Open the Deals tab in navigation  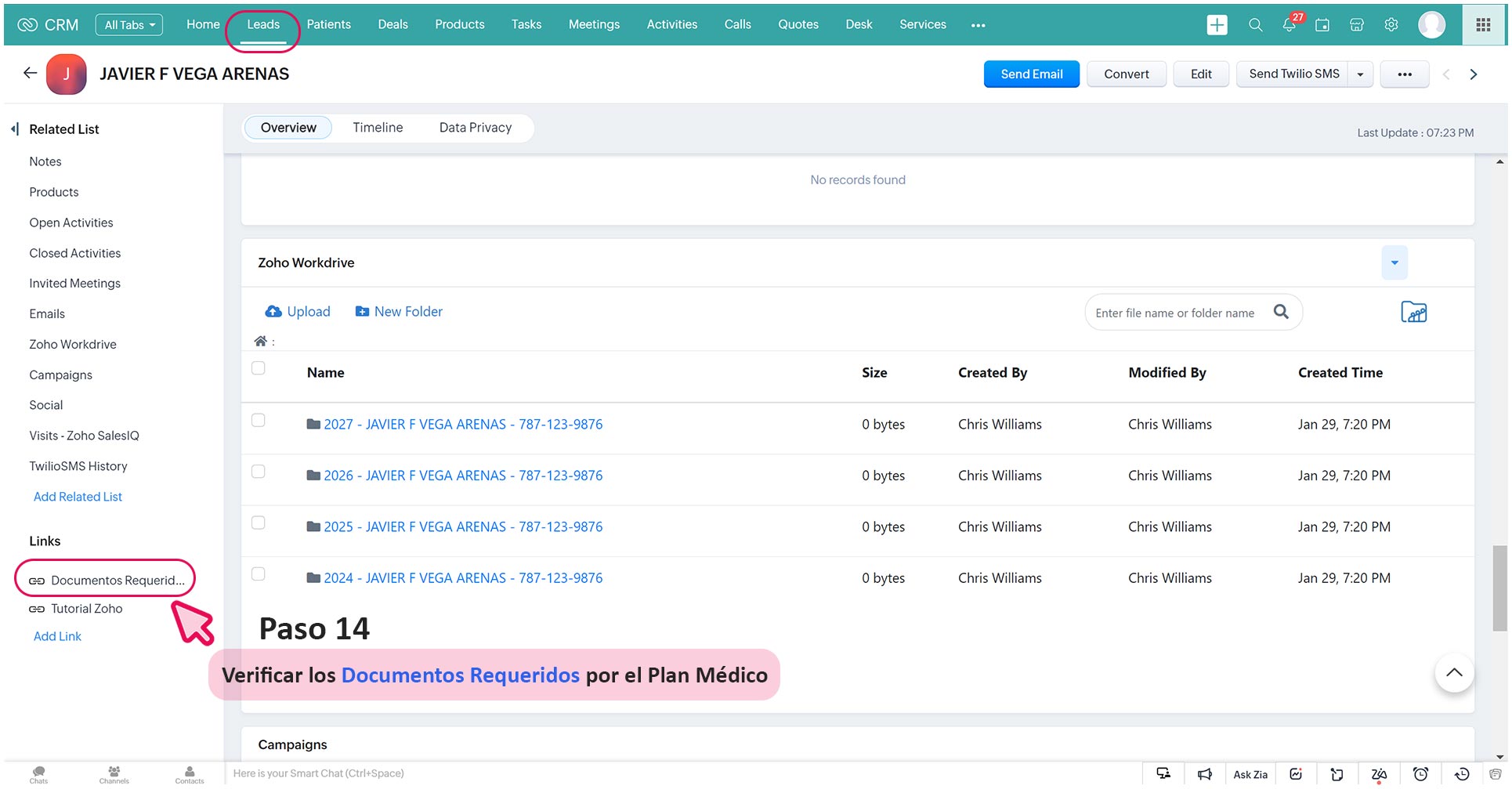pos(392,25)
